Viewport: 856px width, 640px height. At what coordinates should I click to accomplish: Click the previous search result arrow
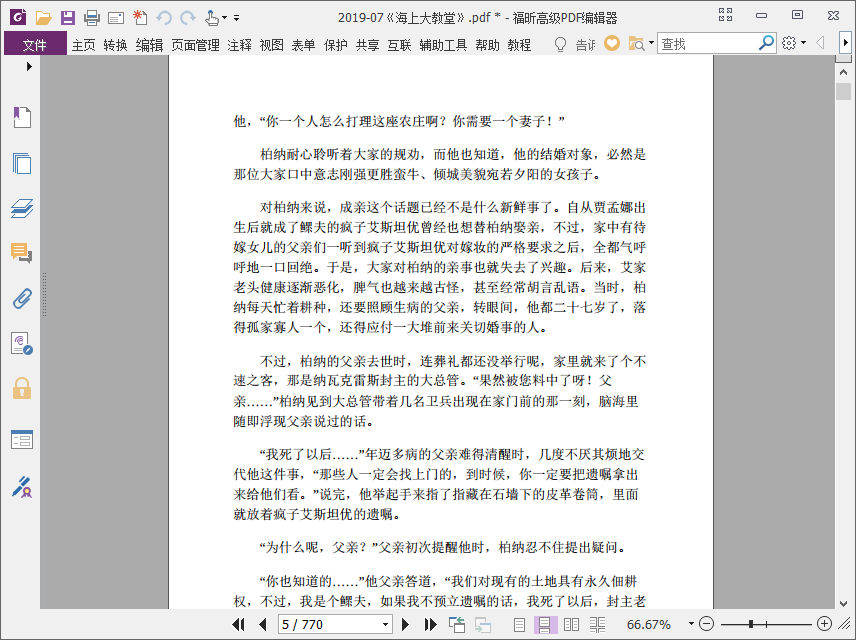[x=819, y=43]
